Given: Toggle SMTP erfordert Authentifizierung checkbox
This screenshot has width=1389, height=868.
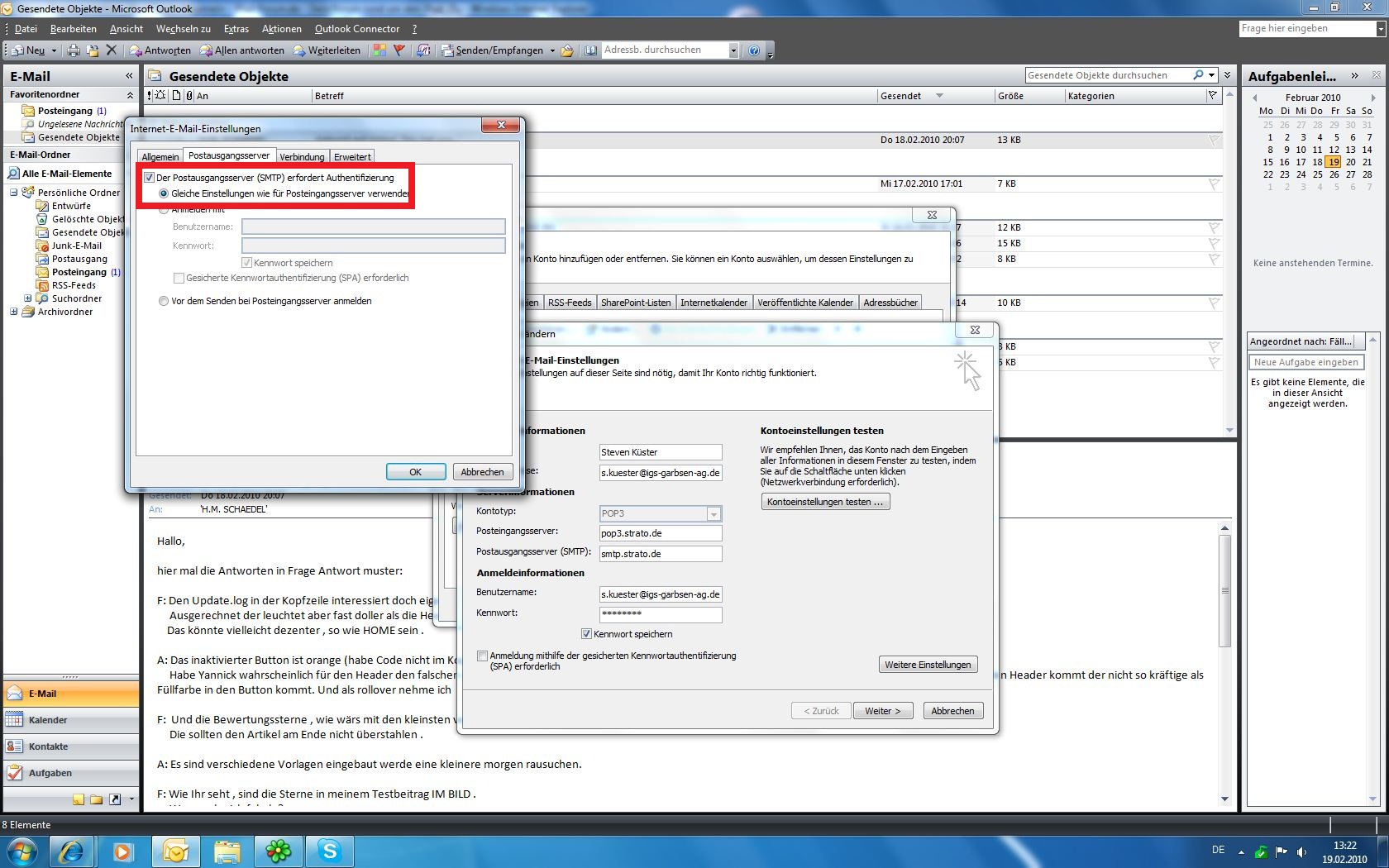Looking at the screenshot, I should (150, 177).
